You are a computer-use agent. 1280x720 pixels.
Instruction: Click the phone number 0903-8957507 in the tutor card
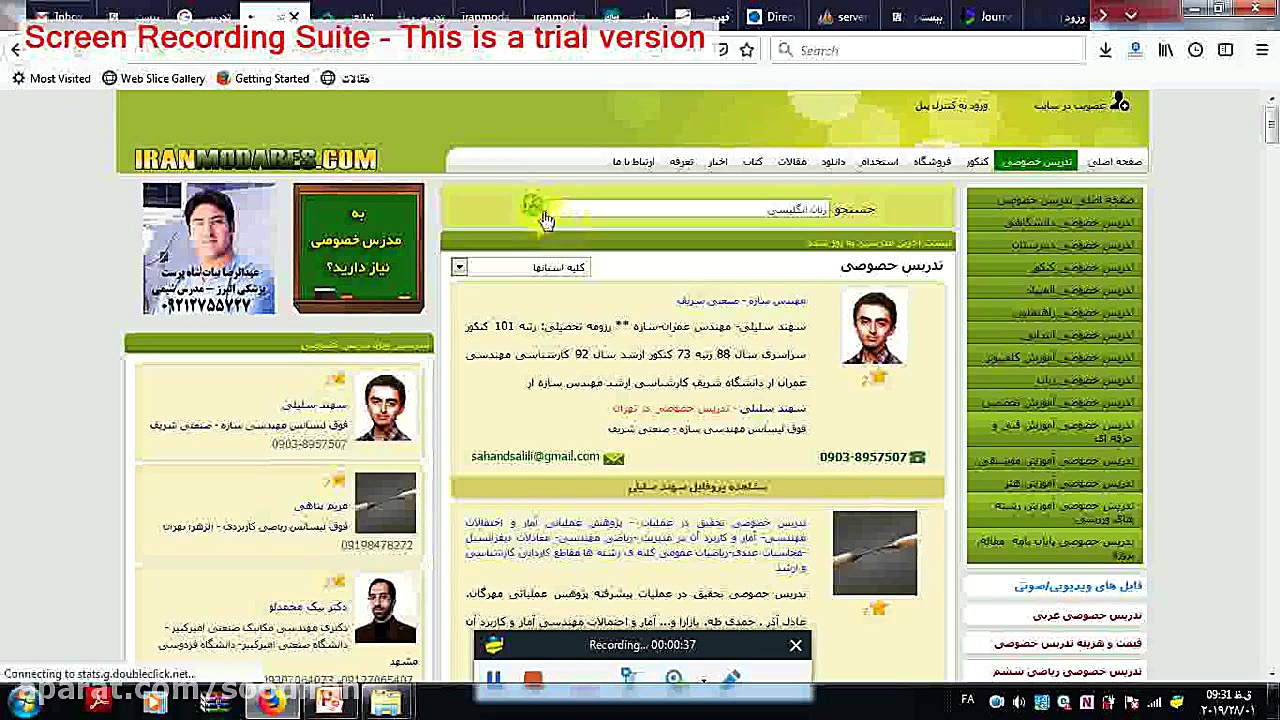pos(863,457)
